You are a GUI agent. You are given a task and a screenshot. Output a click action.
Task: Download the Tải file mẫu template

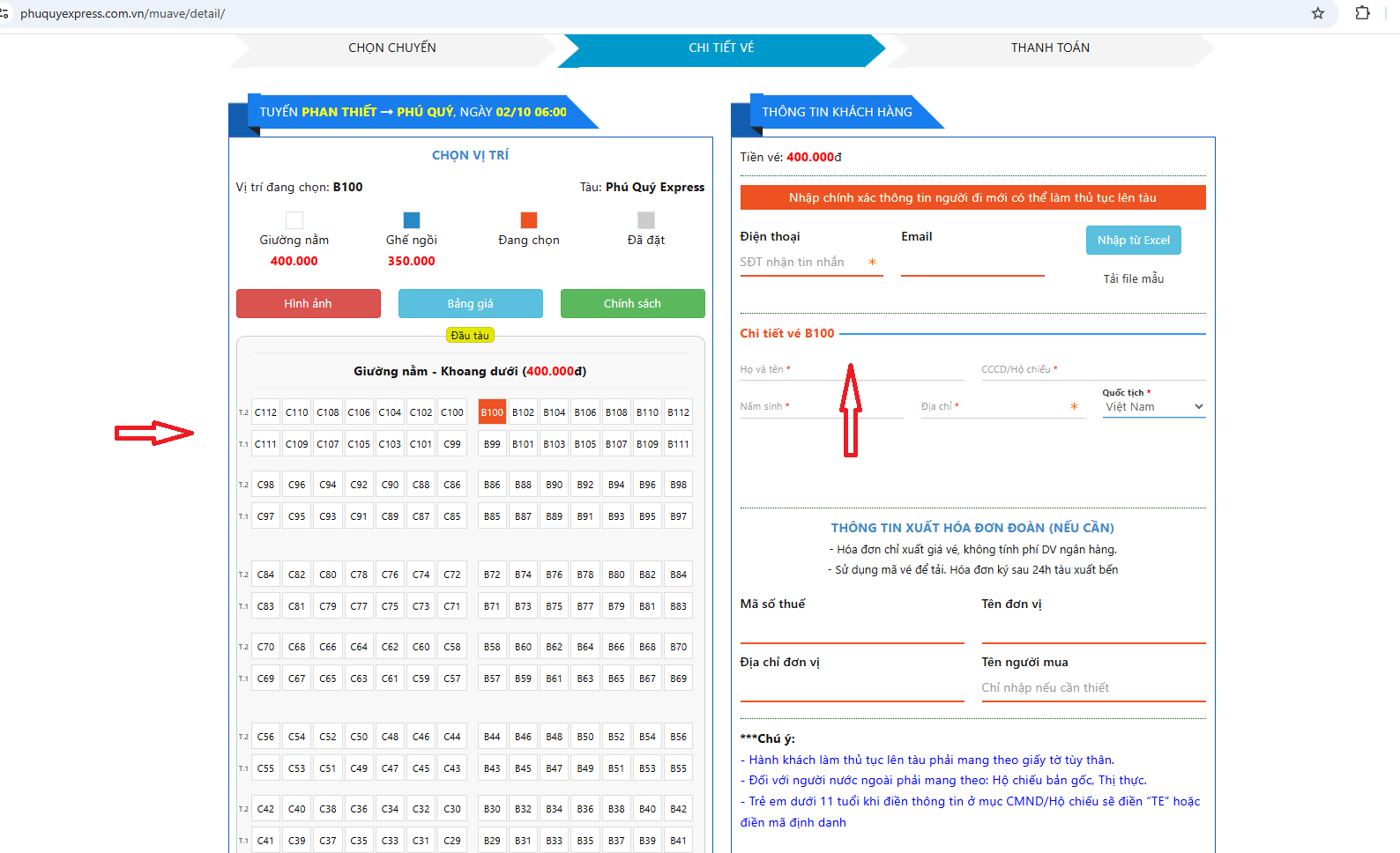1133,278
